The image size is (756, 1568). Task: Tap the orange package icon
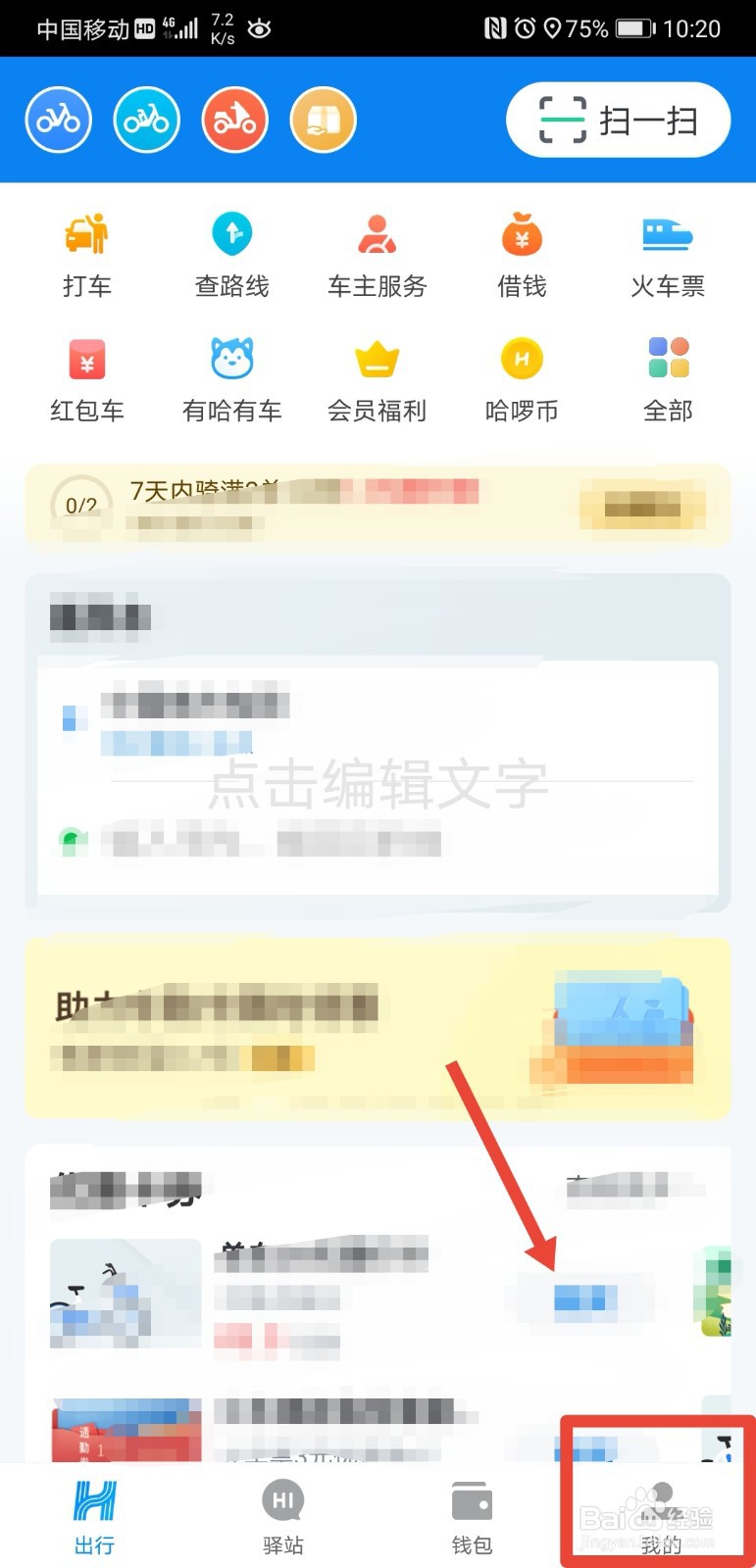[x=323, y=120]
